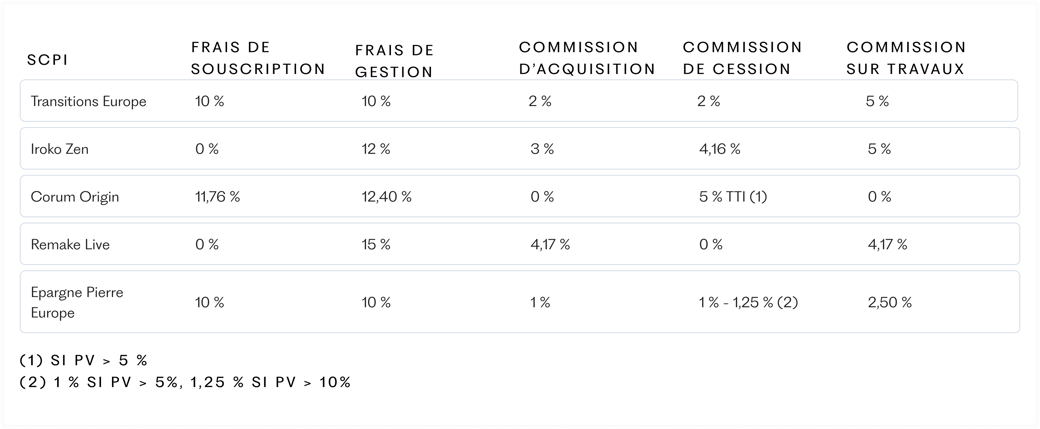Select the Transitions Europe row name
Viewport: 1040px width, 429px height.
tap(88, 101)
